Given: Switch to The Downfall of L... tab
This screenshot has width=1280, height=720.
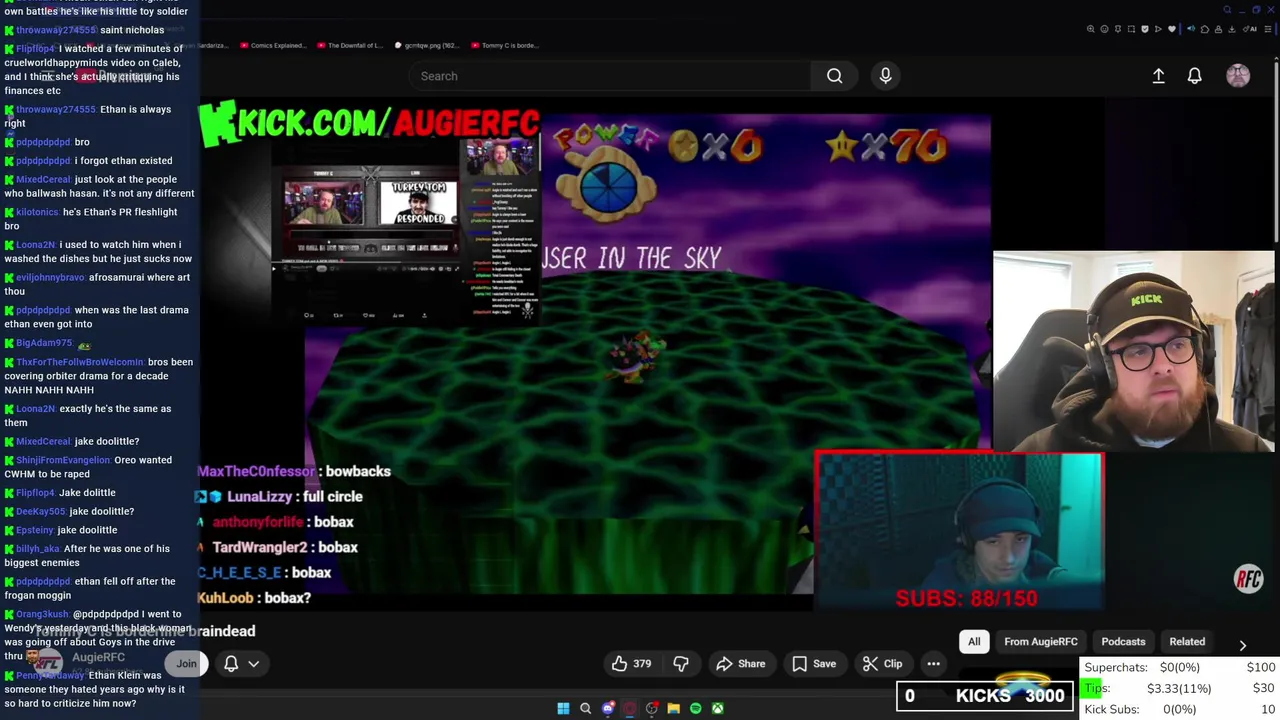Looking at the screenshot, I should point(350,45).
